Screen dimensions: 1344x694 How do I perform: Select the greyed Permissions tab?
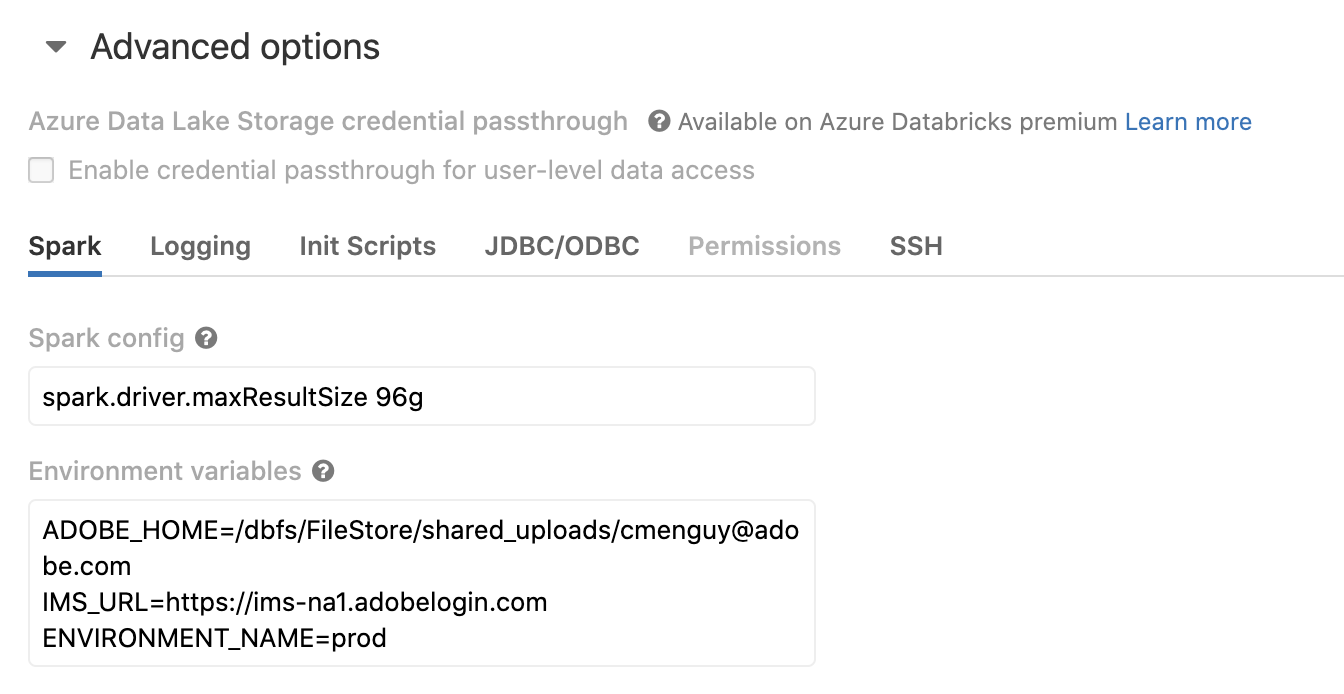pyautogui.click(x=764, y=246)
